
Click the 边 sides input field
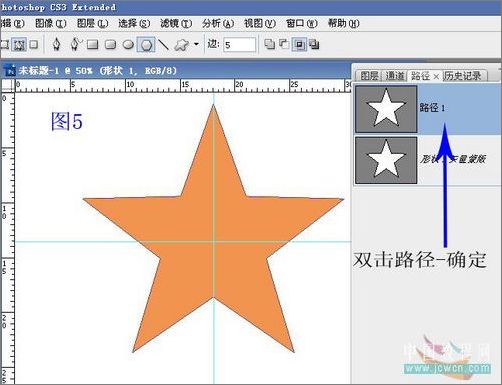pos(240,45)
